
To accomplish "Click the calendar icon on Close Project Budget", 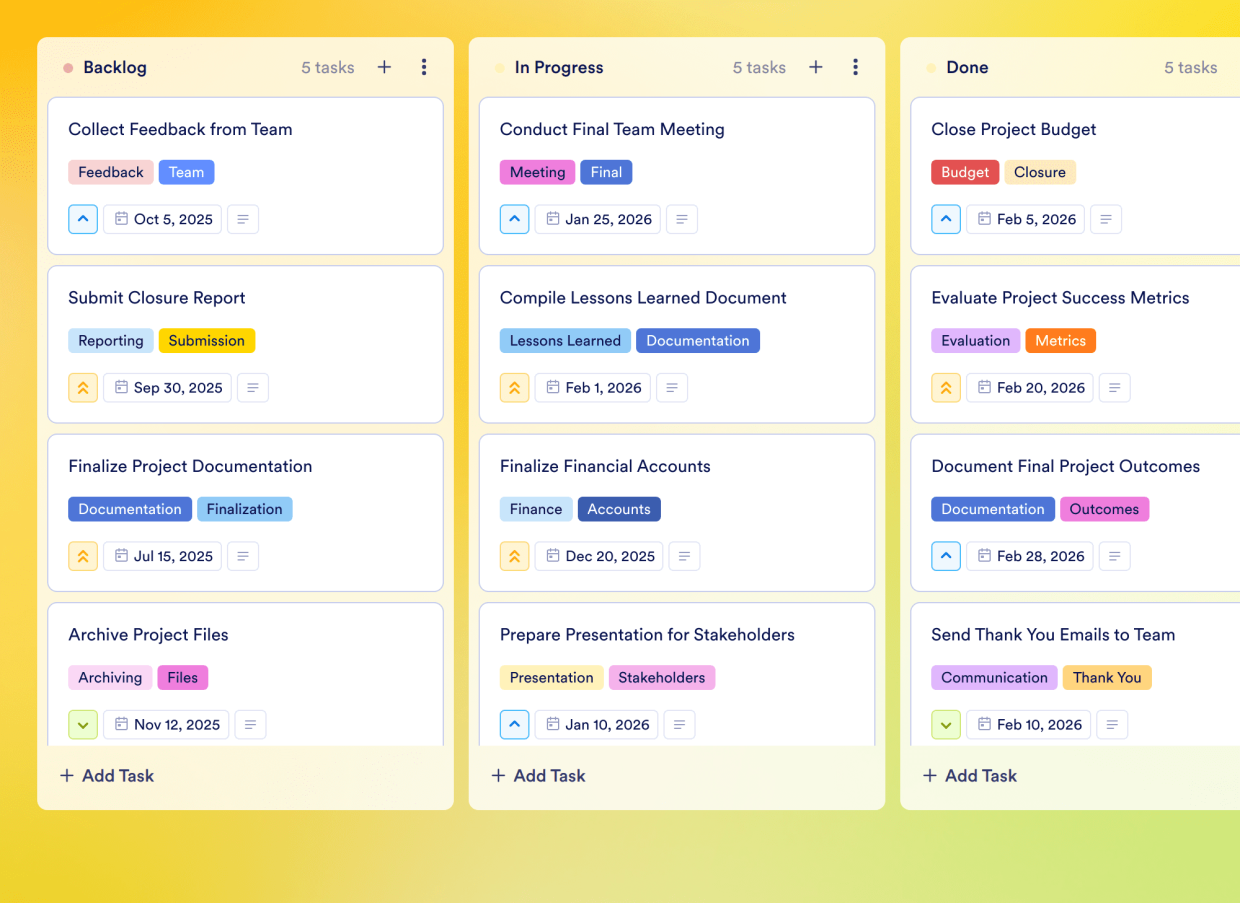I will pyautogui.click(x=984, y=218).
